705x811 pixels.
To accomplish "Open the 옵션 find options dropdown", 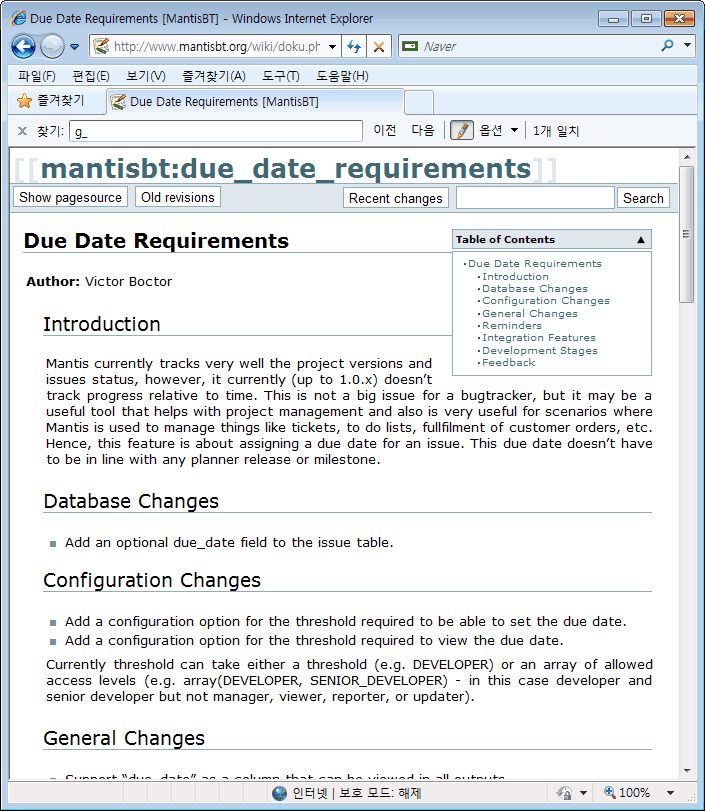I will pos(498,130).
